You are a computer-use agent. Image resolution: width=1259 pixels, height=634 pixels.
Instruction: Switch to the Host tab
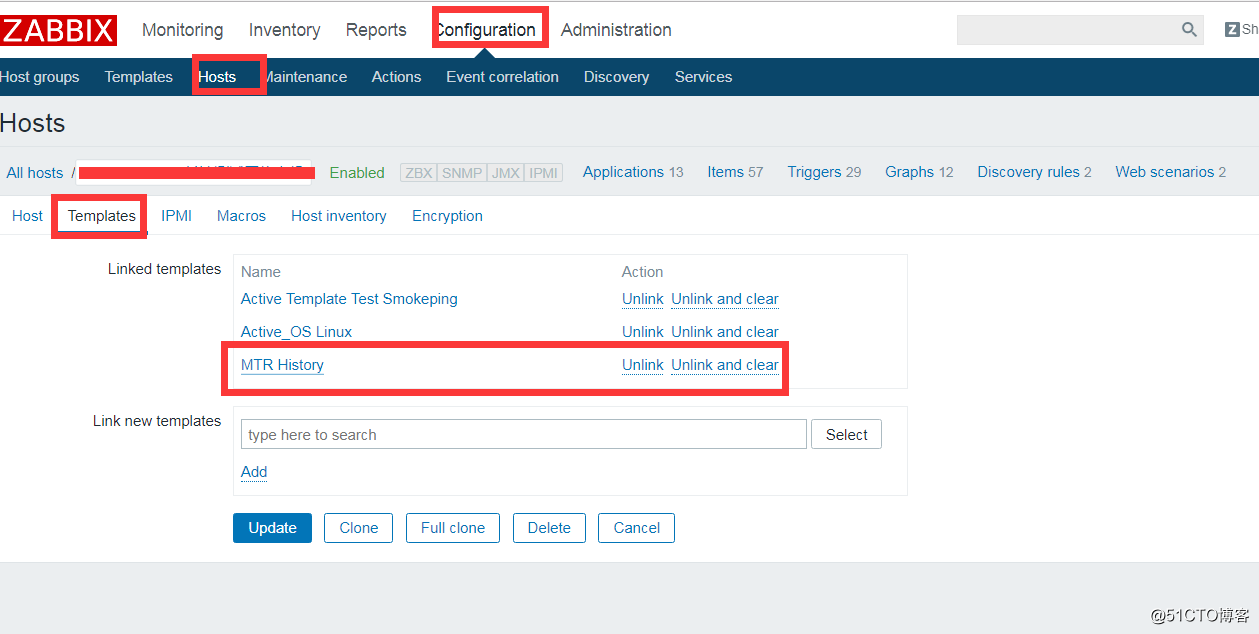pyautogui.click(x=27, y=216)
